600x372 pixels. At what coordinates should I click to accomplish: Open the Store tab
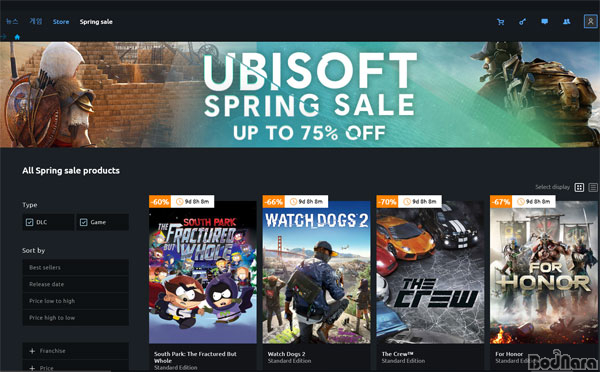pos(61,22)
